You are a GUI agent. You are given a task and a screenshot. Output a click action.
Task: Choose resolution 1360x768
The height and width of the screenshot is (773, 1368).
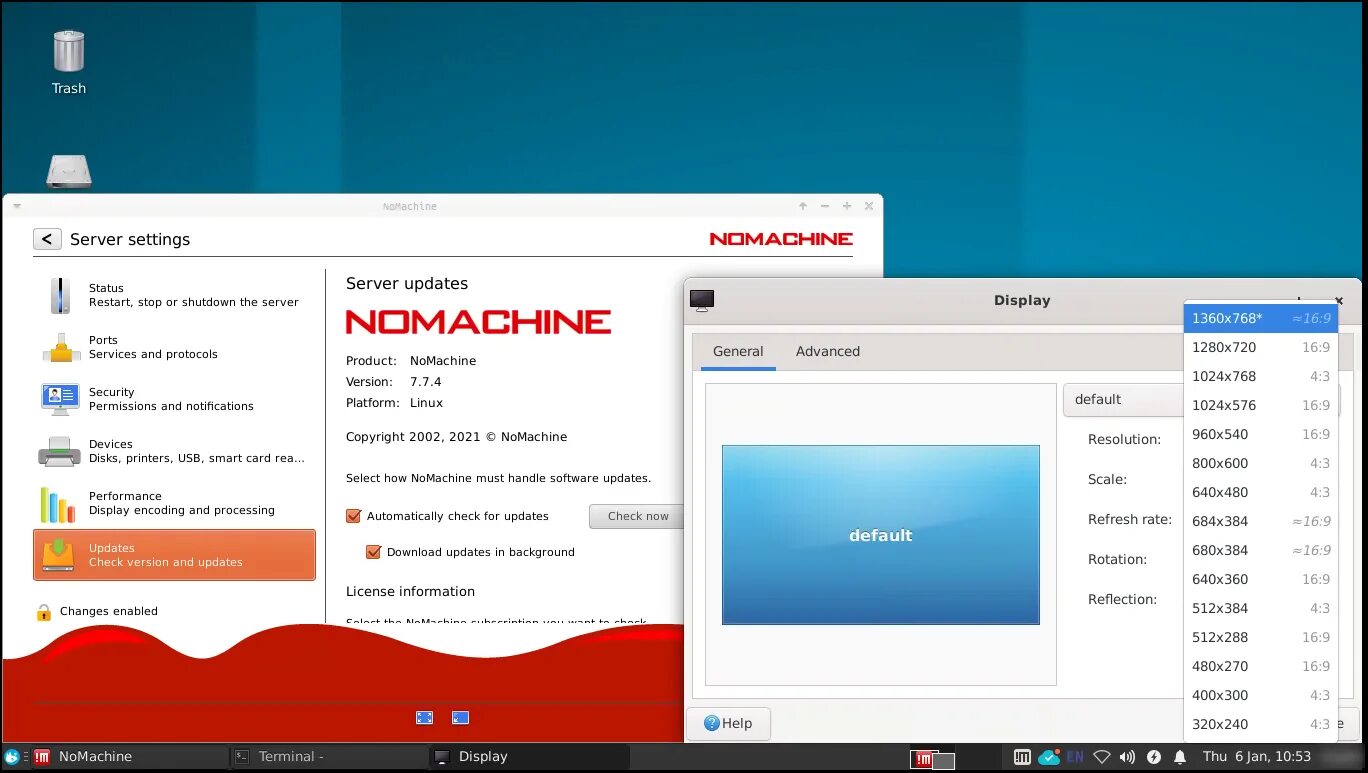point(1260,318)
